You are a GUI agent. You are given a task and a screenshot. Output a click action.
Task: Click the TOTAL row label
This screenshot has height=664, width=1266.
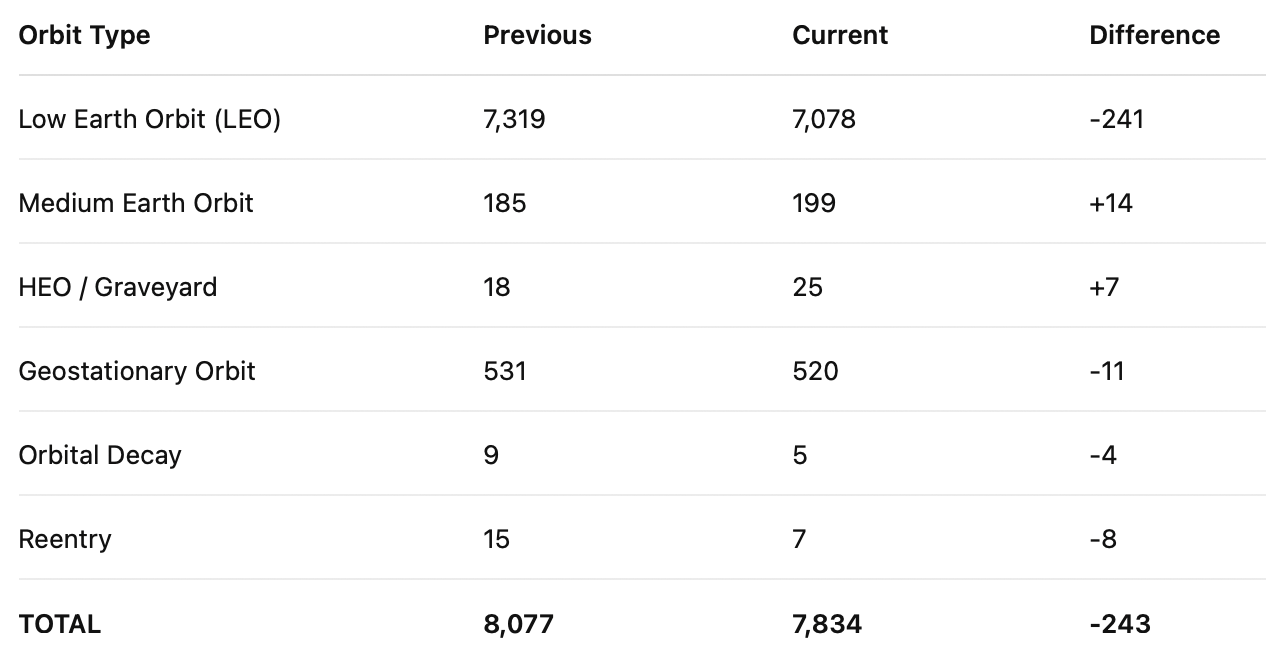click(x=60, y=624)
